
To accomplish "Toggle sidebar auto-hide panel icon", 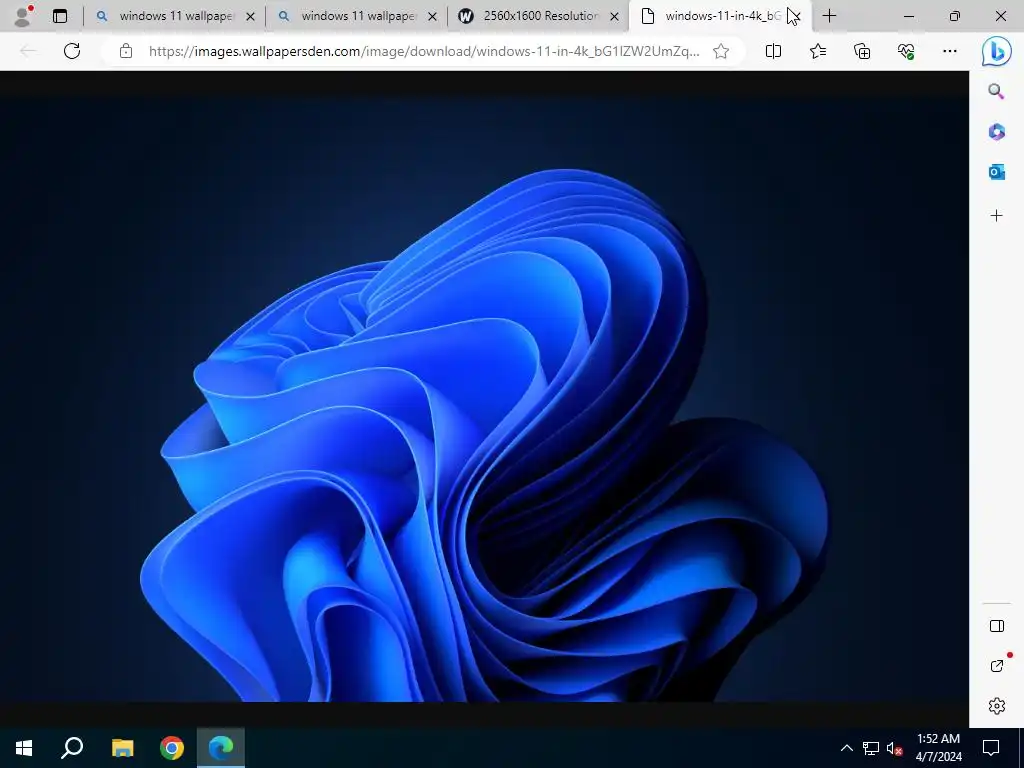I will [x=997, y=626].
